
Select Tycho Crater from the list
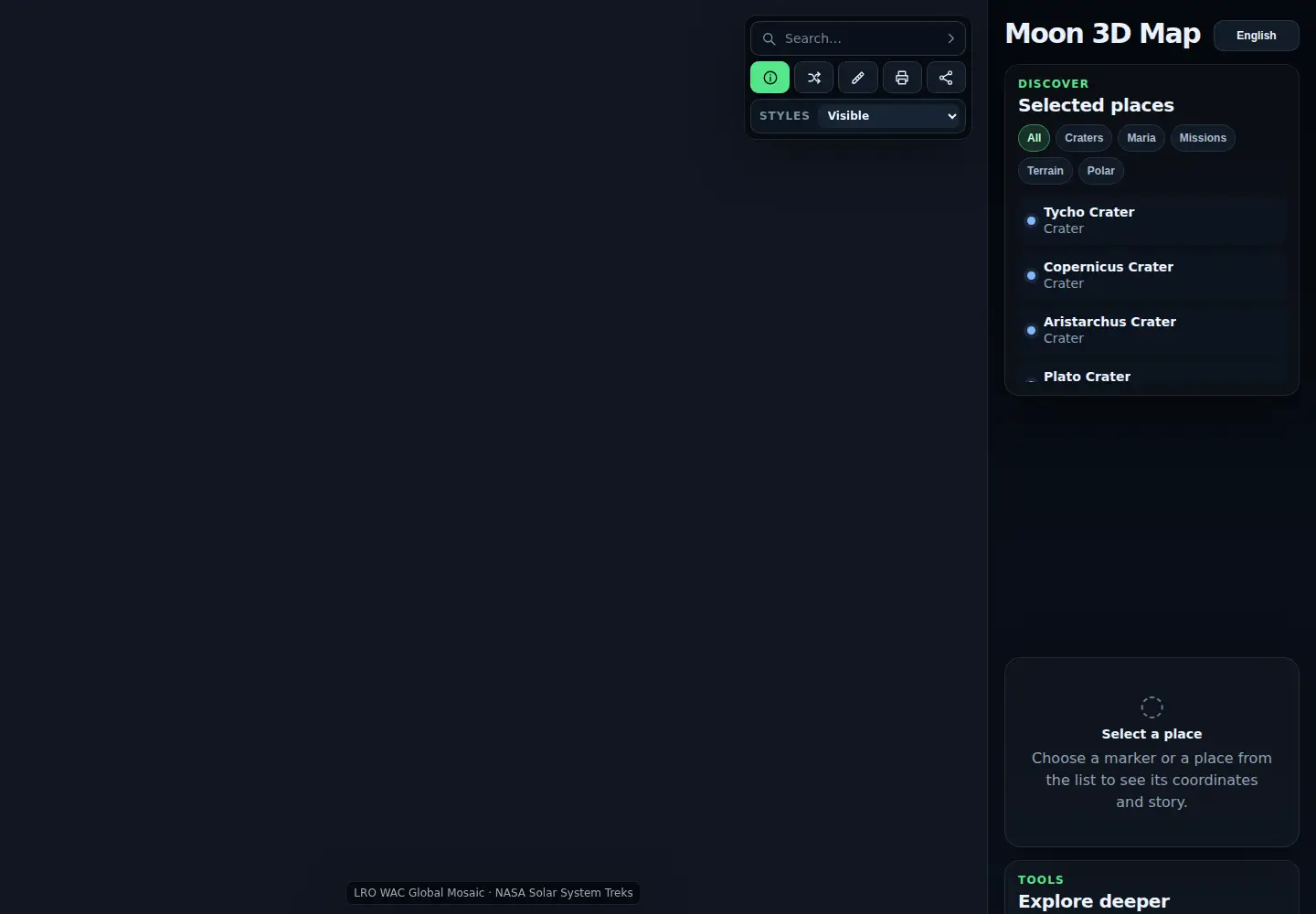pos(1151,220)
